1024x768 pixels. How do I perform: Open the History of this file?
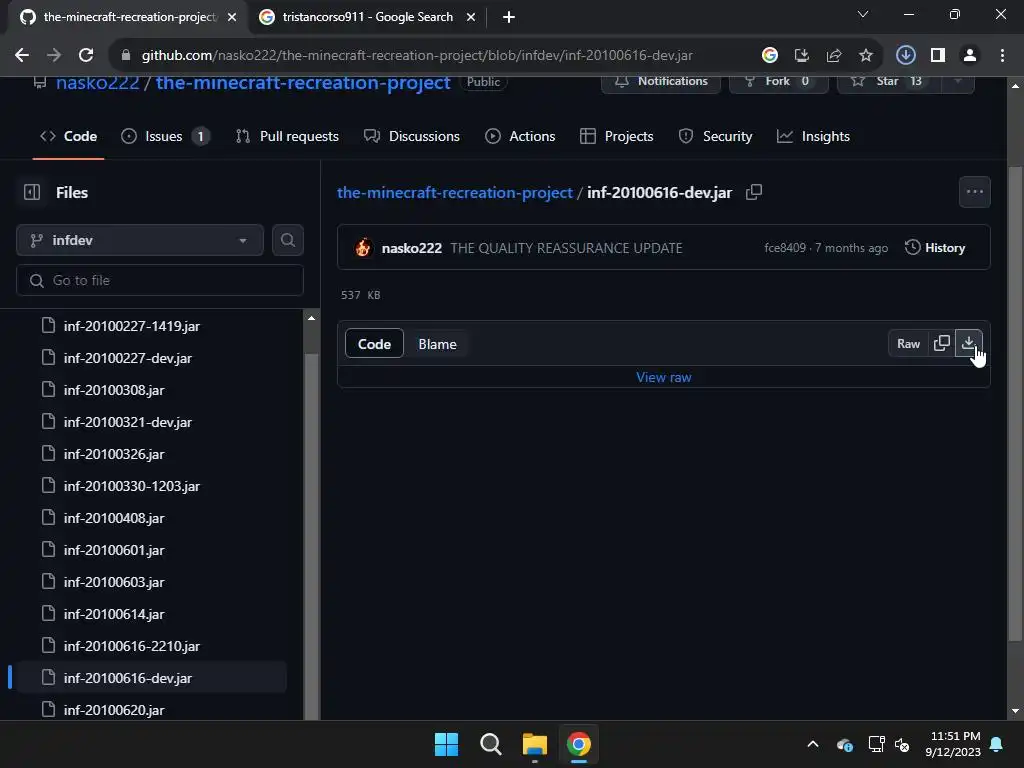pos(935,248)
